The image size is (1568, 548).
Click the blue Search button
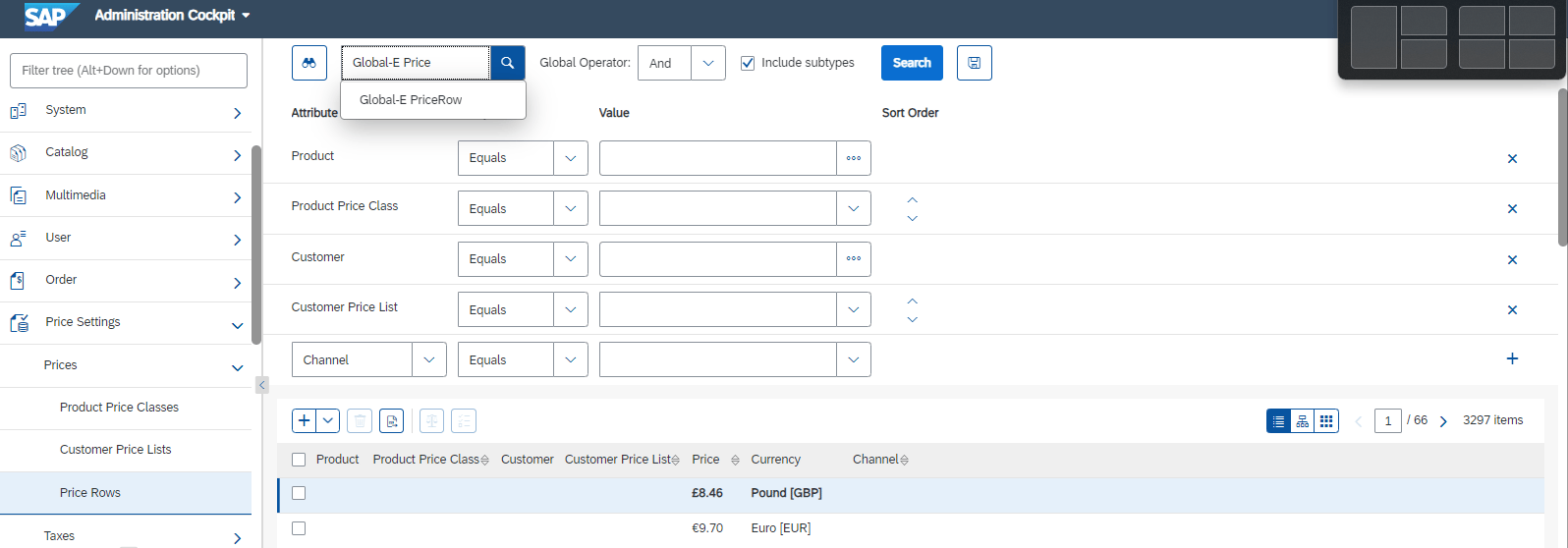(x=912, y=63)
